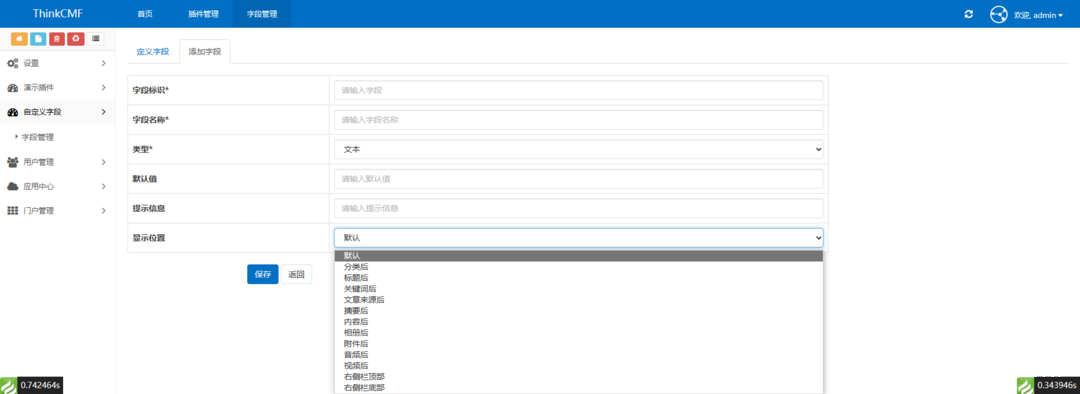Viewport: 1080px width, 394px height.
Task: Open the 欢迎, admin user menu
Action: (x=1038, y=15)
